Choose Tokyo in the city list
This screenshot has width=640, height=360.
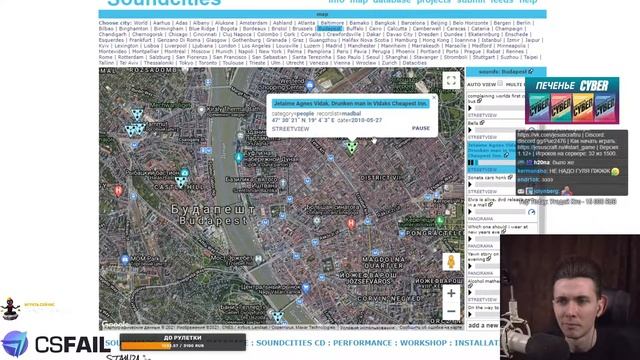click(x=186, y=63)
